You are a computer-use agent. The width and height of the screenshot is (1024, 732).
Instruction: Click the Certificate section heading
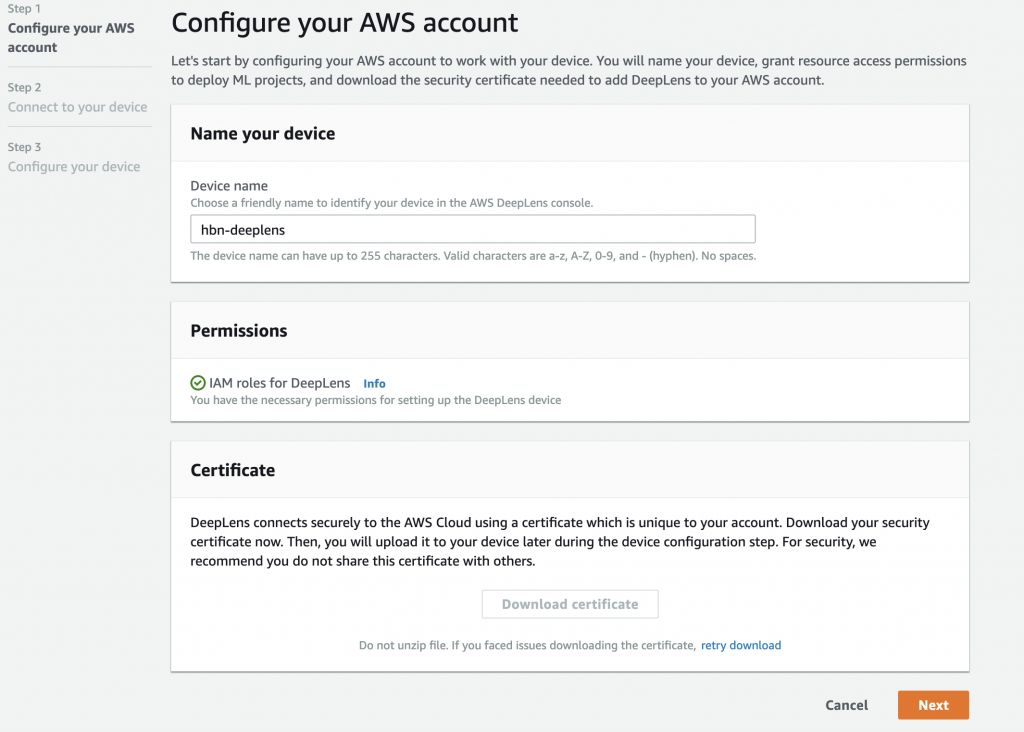coord(232,470)
